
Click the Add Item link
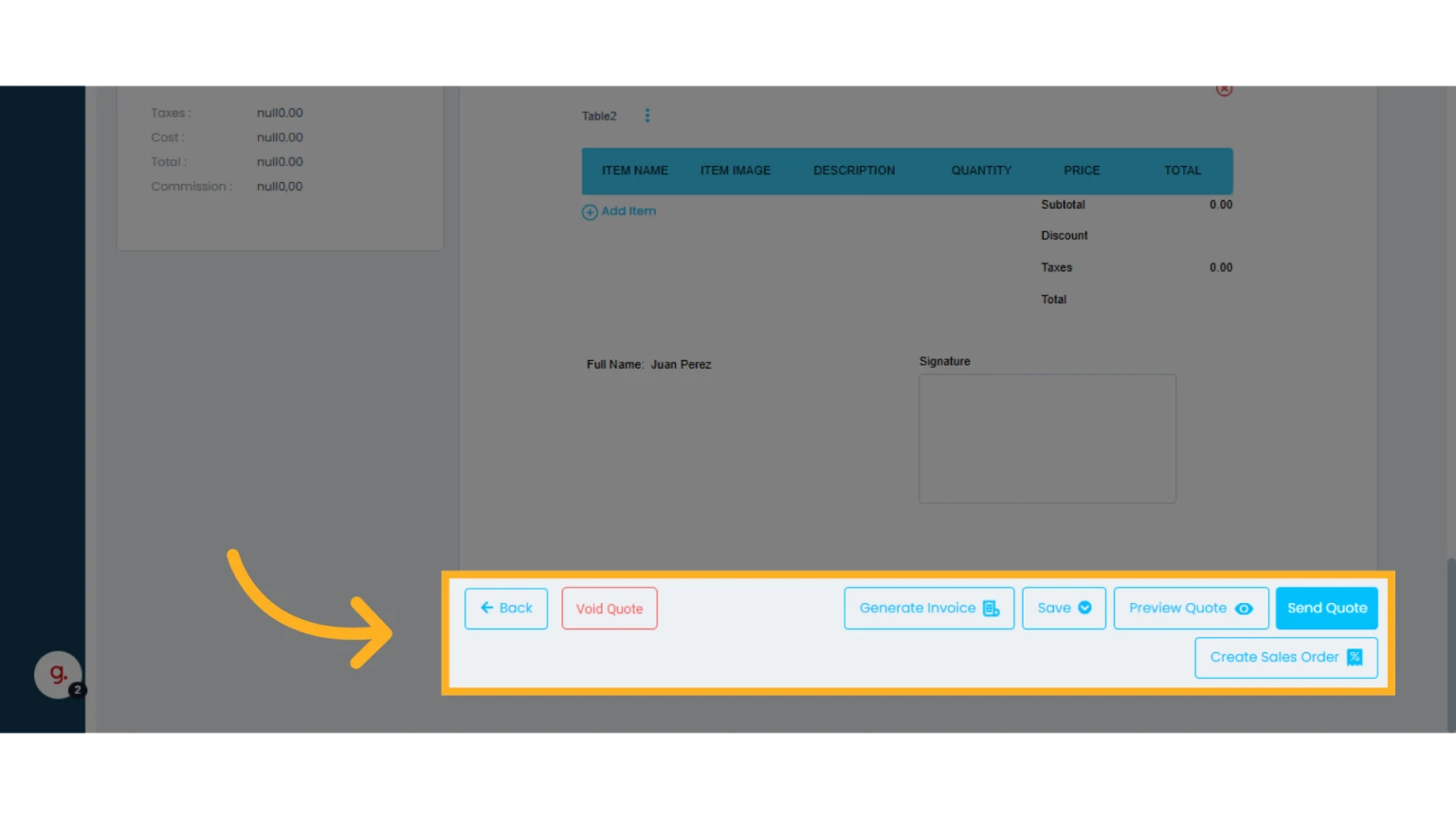pyautogui.click(x=619, y=211)
